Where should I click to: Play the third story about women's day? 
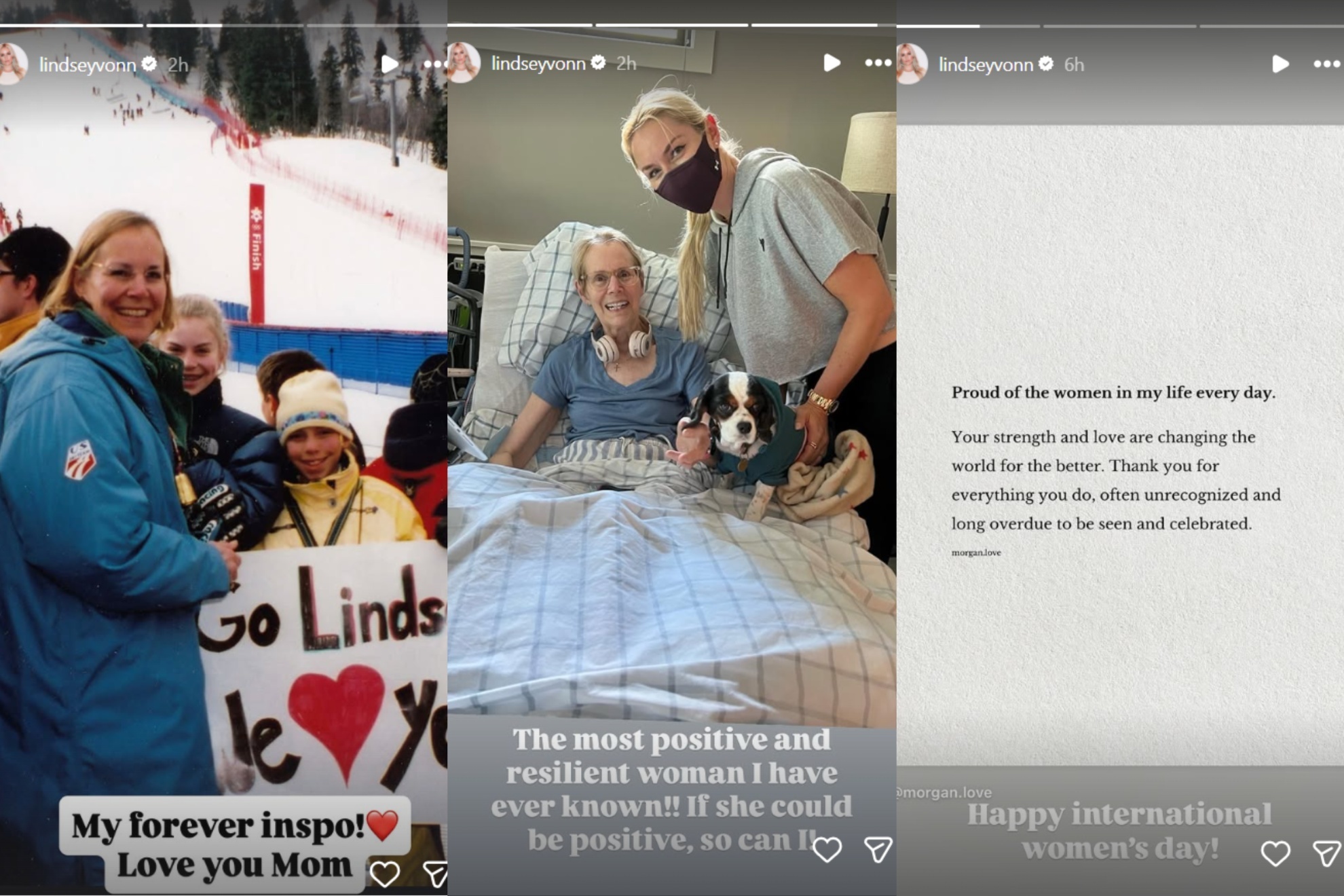point(1280,64)
